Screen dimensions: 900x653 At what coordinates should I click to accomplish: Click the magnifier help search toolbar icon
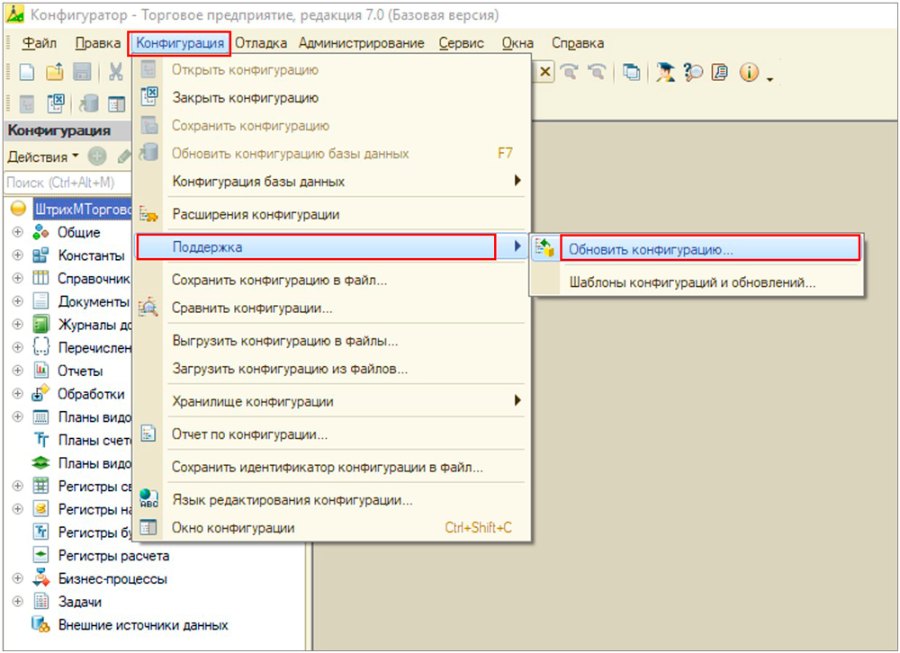click(693, 72)
